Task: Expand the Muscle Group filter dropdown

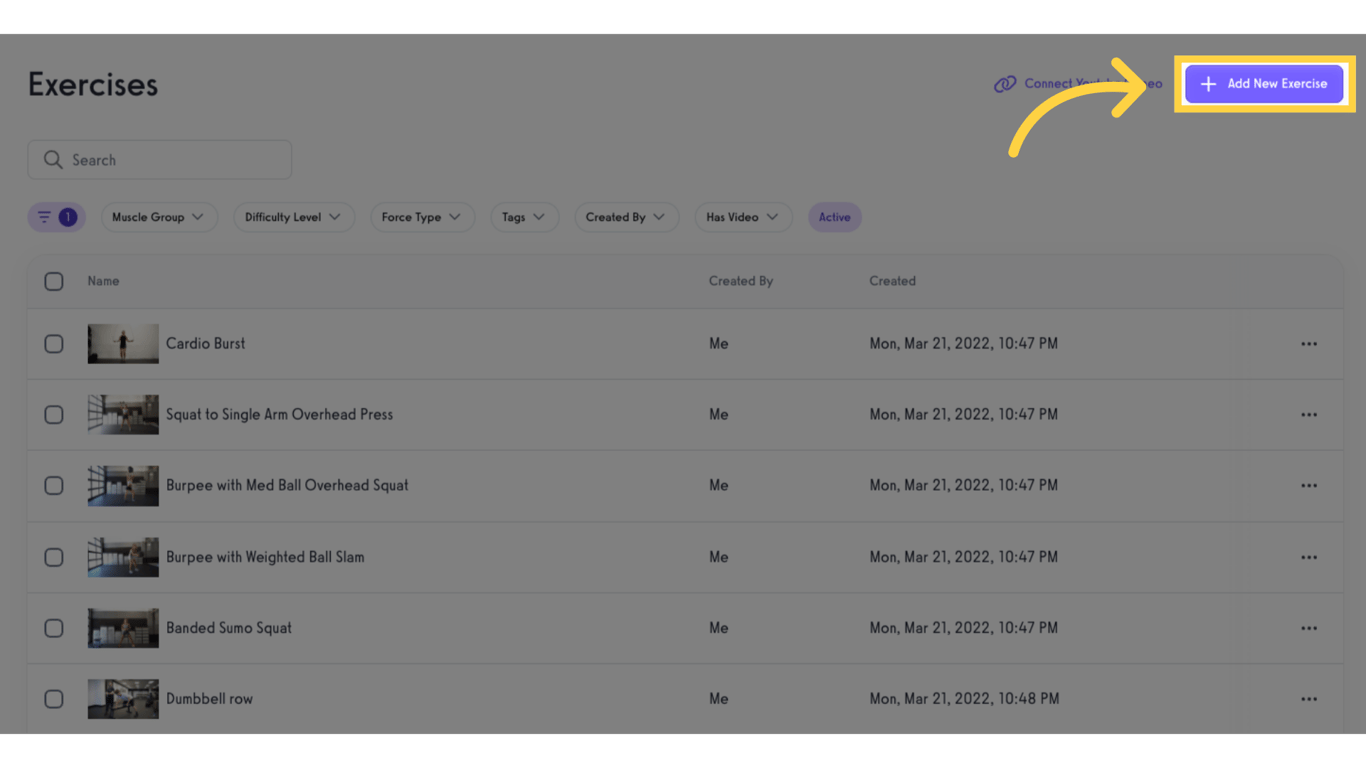Action: click(159, 217)
